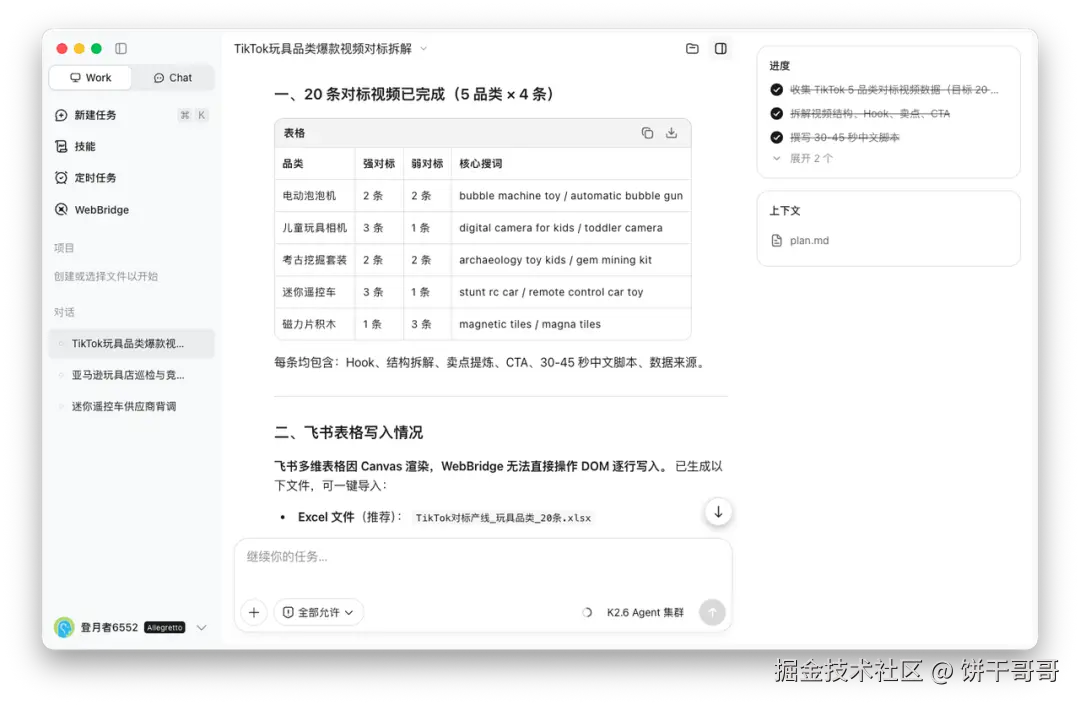
Task: Toggle the second completed progress checkmark
Action: (x=776, y=114)
